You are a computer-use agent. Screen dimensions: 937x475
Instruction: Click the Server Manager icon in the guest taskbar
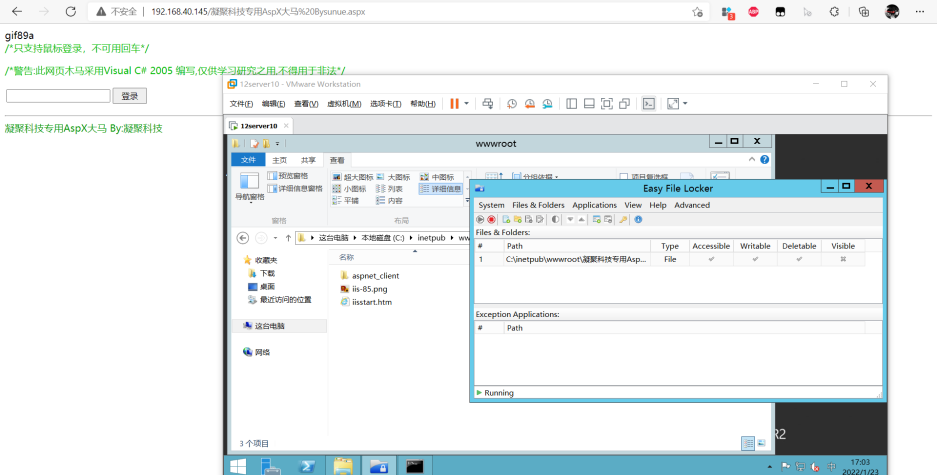point(271,466)
